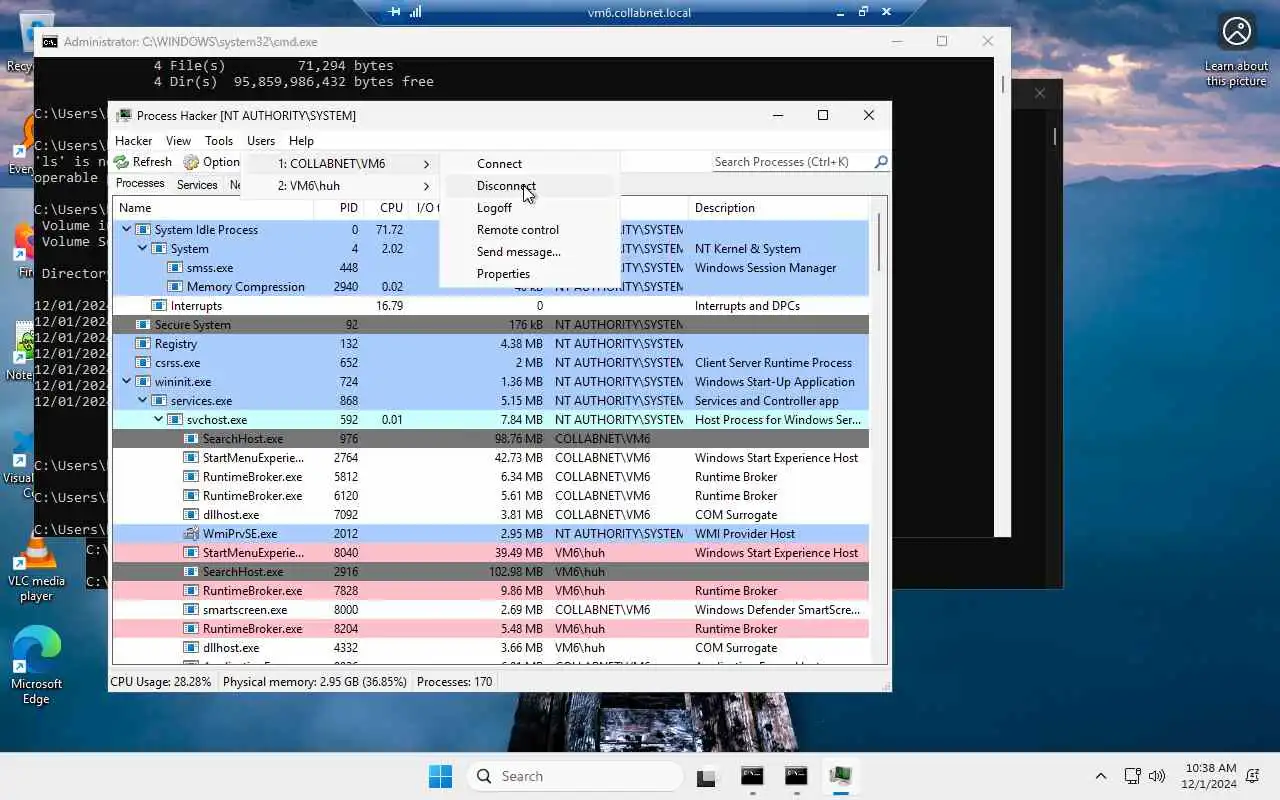Open the Help menu
This screenshot has height=800, width=1280.
click(x=301, y=141)
